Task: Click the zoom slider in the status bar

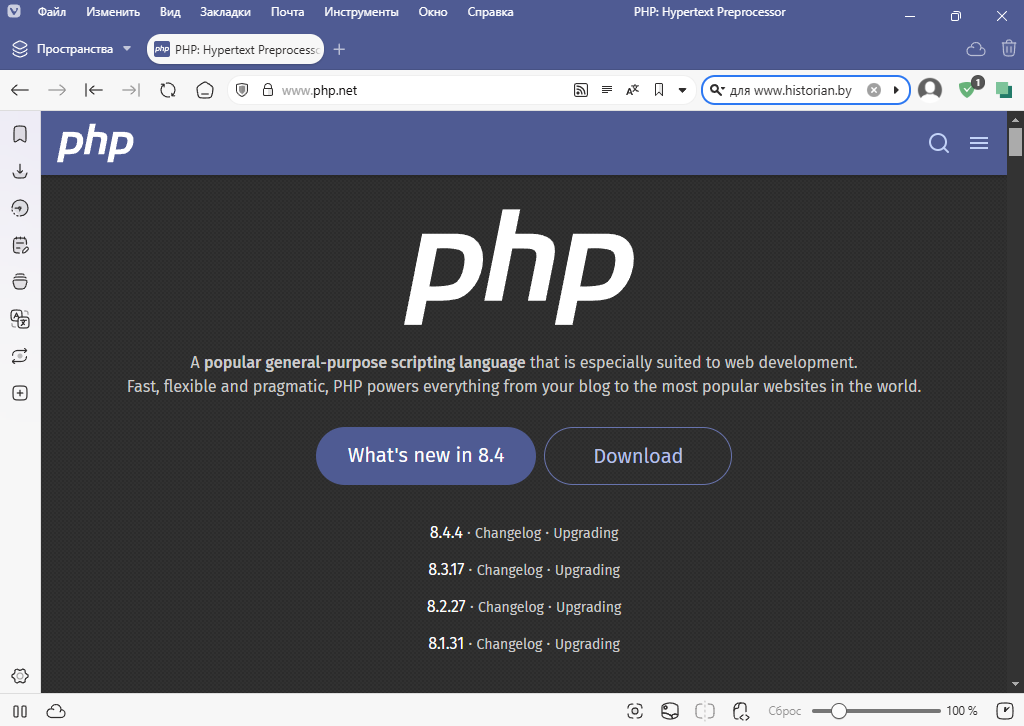Action: tap(839, 711)
